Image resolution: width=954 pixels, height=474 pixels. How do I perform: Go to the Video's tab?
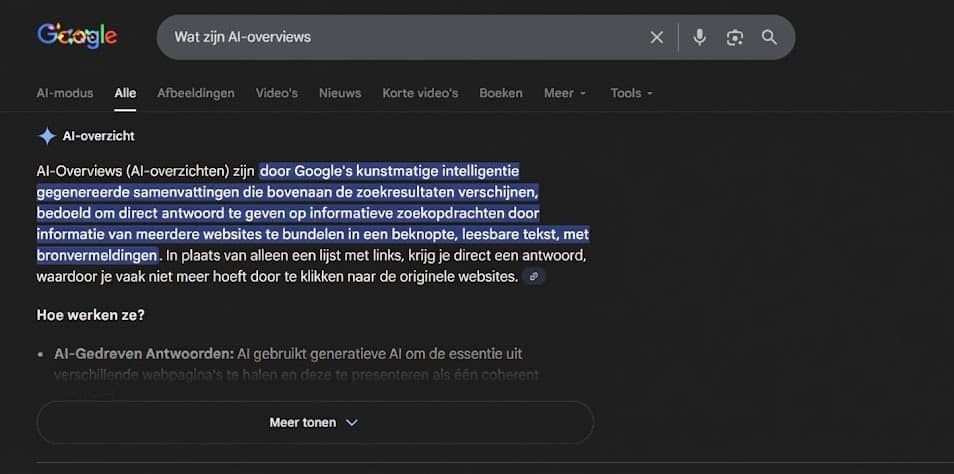[277, 93]
